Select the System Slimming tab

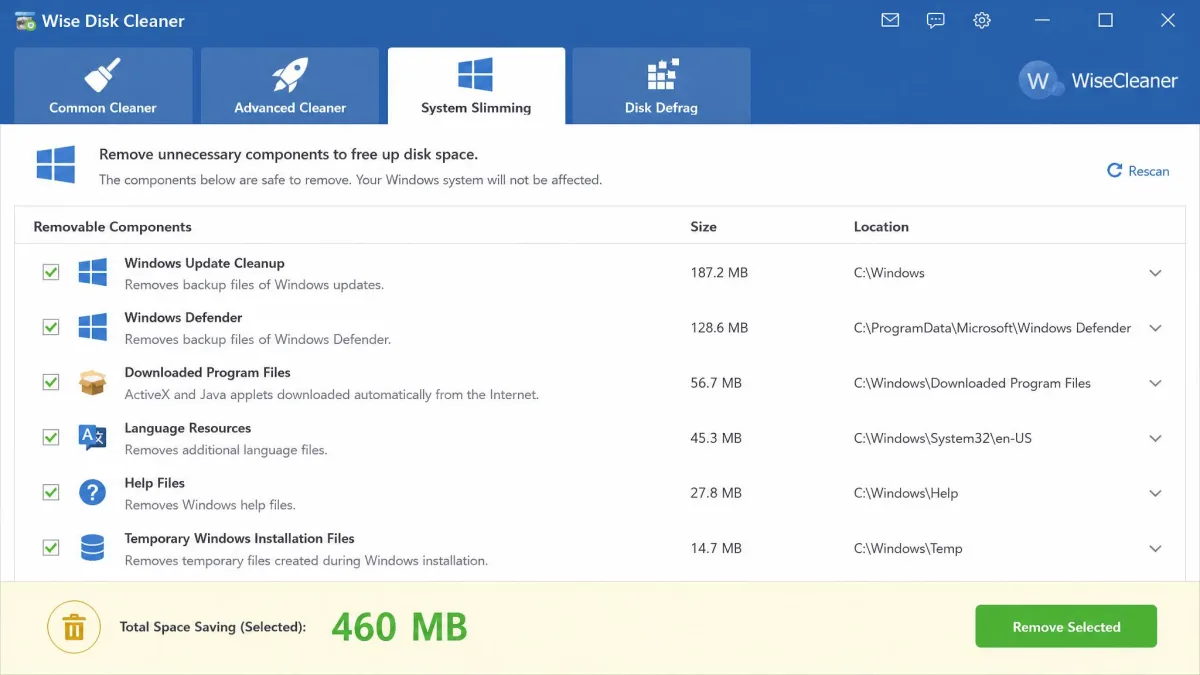pos(476,86)
